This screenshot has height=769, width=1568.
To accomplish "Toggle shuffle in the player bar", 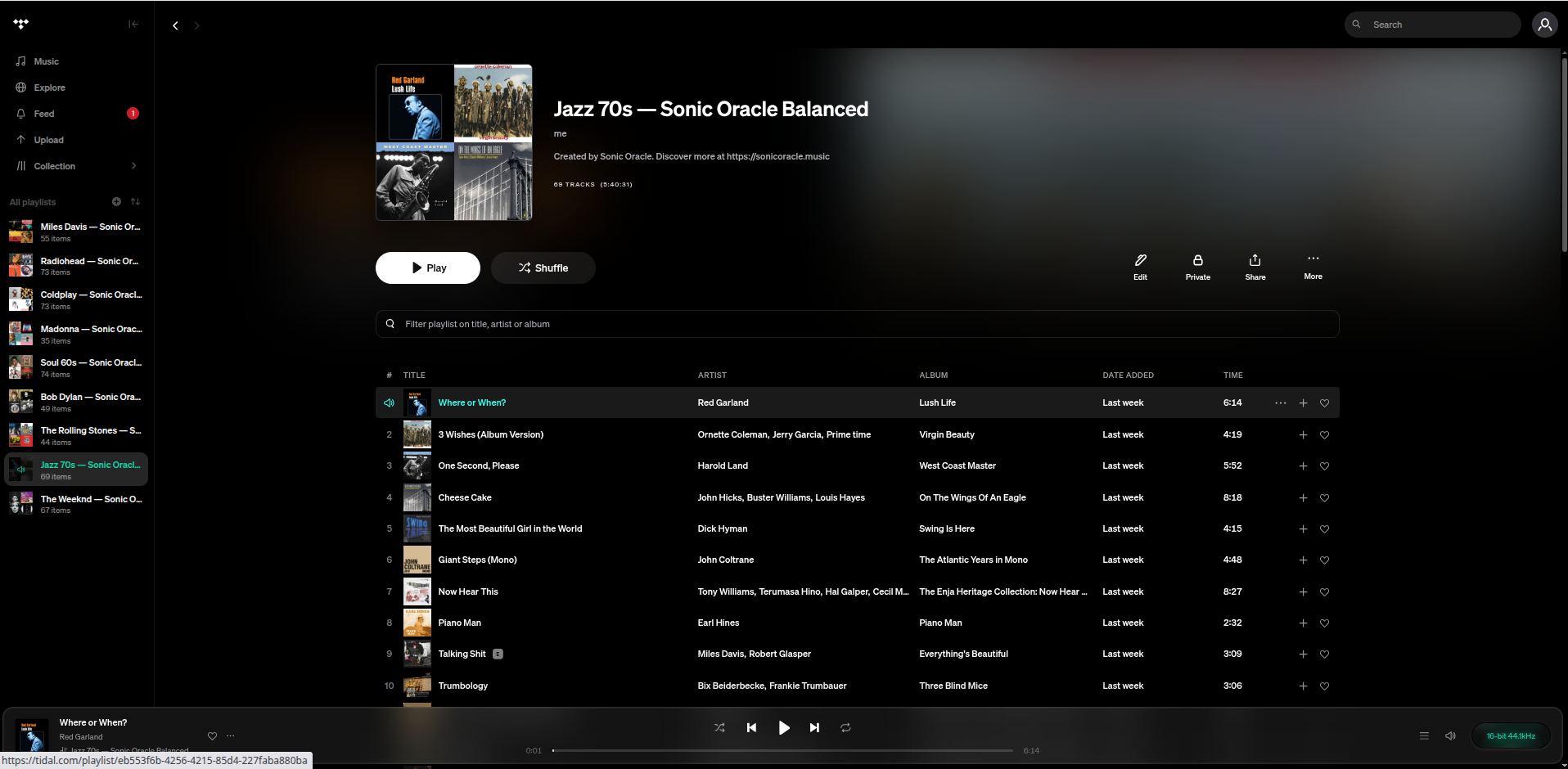I will [x=719, y=727].
